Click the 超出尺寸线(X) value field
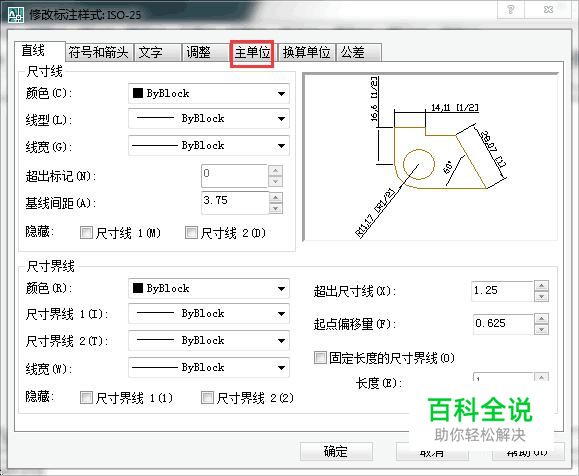The width and height of the screenshot is (579, 476). point(502,291)
